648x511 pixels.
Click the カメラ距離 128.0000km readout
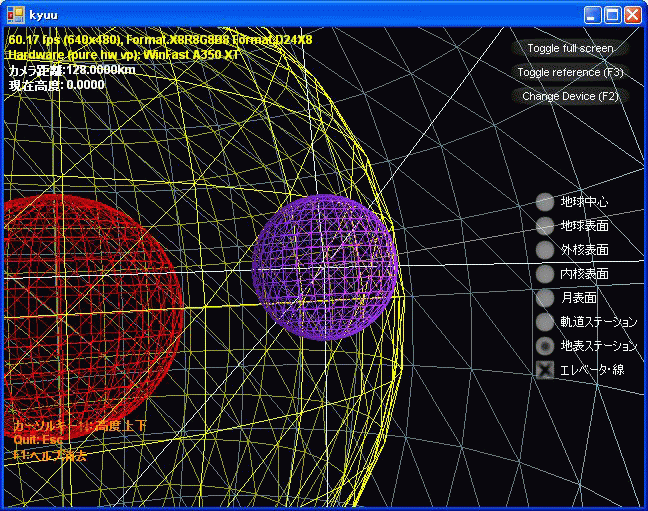(x=71, y=71)
